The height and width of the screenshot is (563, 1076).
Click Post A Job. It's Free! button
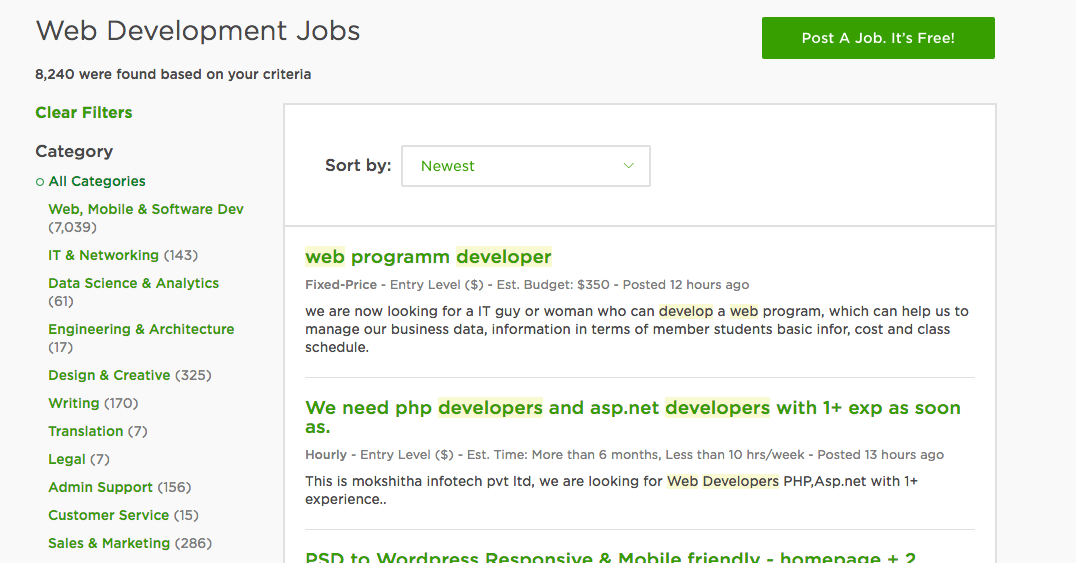point(878,38)
